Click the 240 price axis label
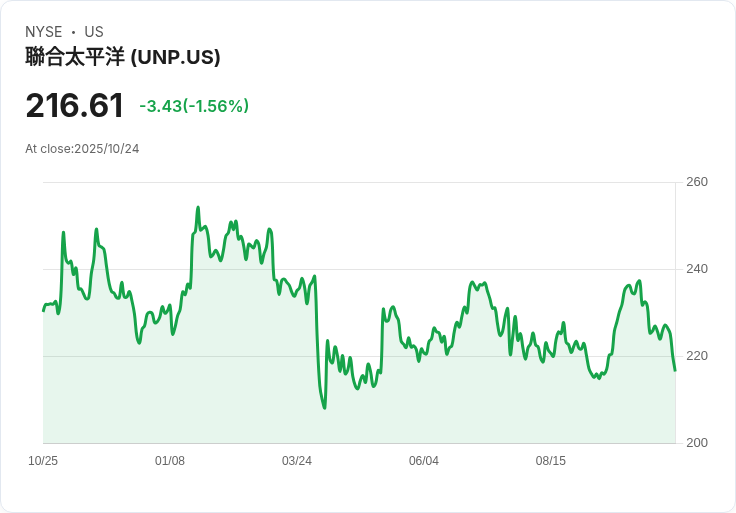 coord(697,269)
